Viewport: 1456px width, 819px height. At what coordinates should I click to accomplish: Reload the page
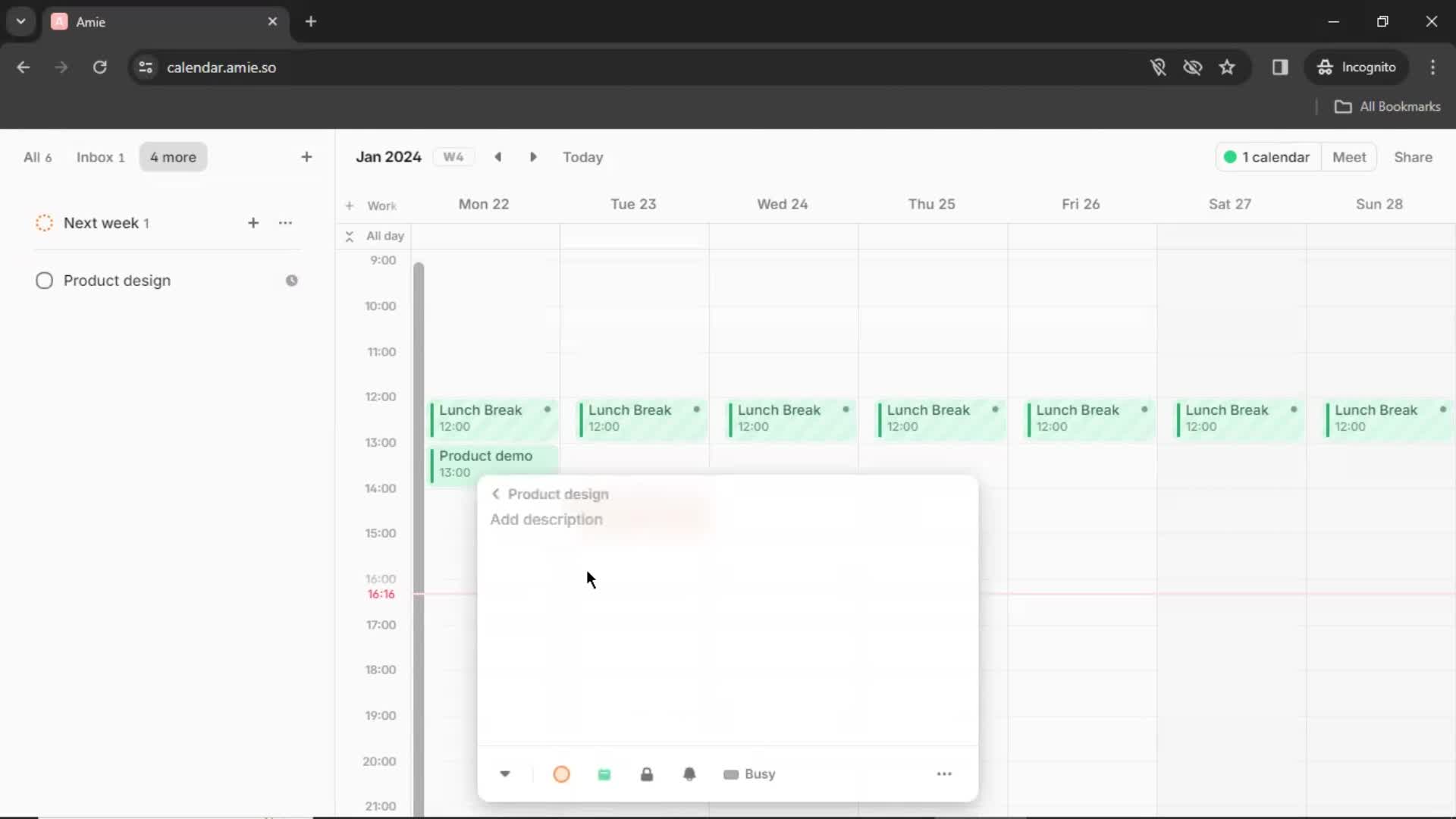click(x=99, y=67)
